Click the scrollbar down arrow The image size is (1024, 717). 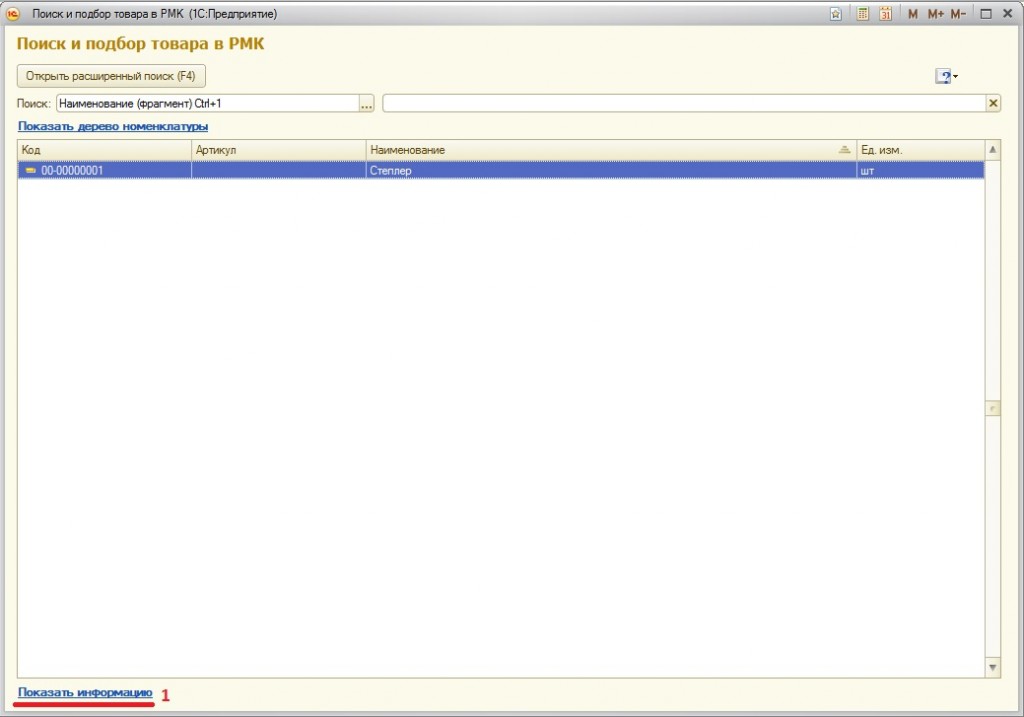(x=993, y=667)
